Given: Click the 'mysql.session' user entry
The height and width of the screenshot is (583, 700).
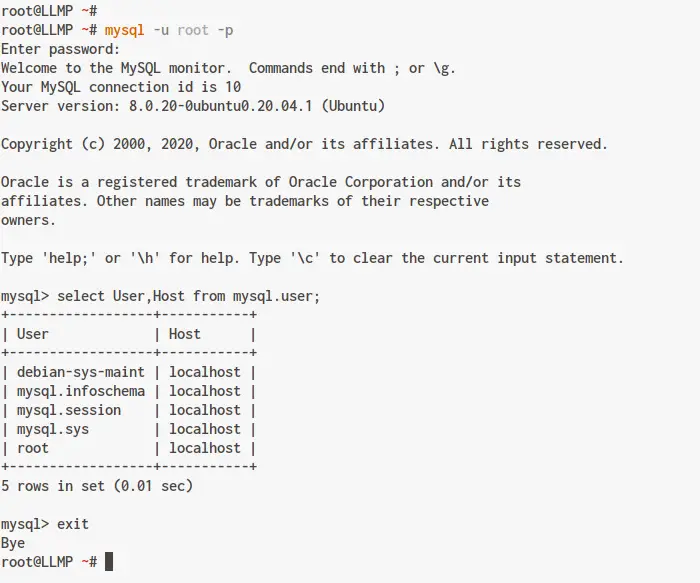Looking at the screenshot, I should click(x=69, y=410).
